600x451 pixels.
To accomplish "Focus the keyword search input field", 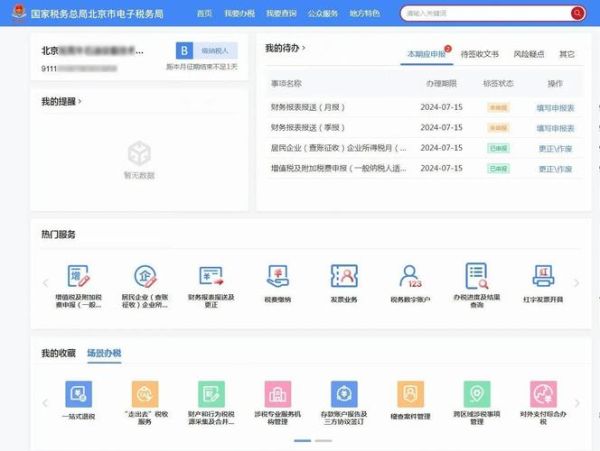I will click(x=486, y=13).
